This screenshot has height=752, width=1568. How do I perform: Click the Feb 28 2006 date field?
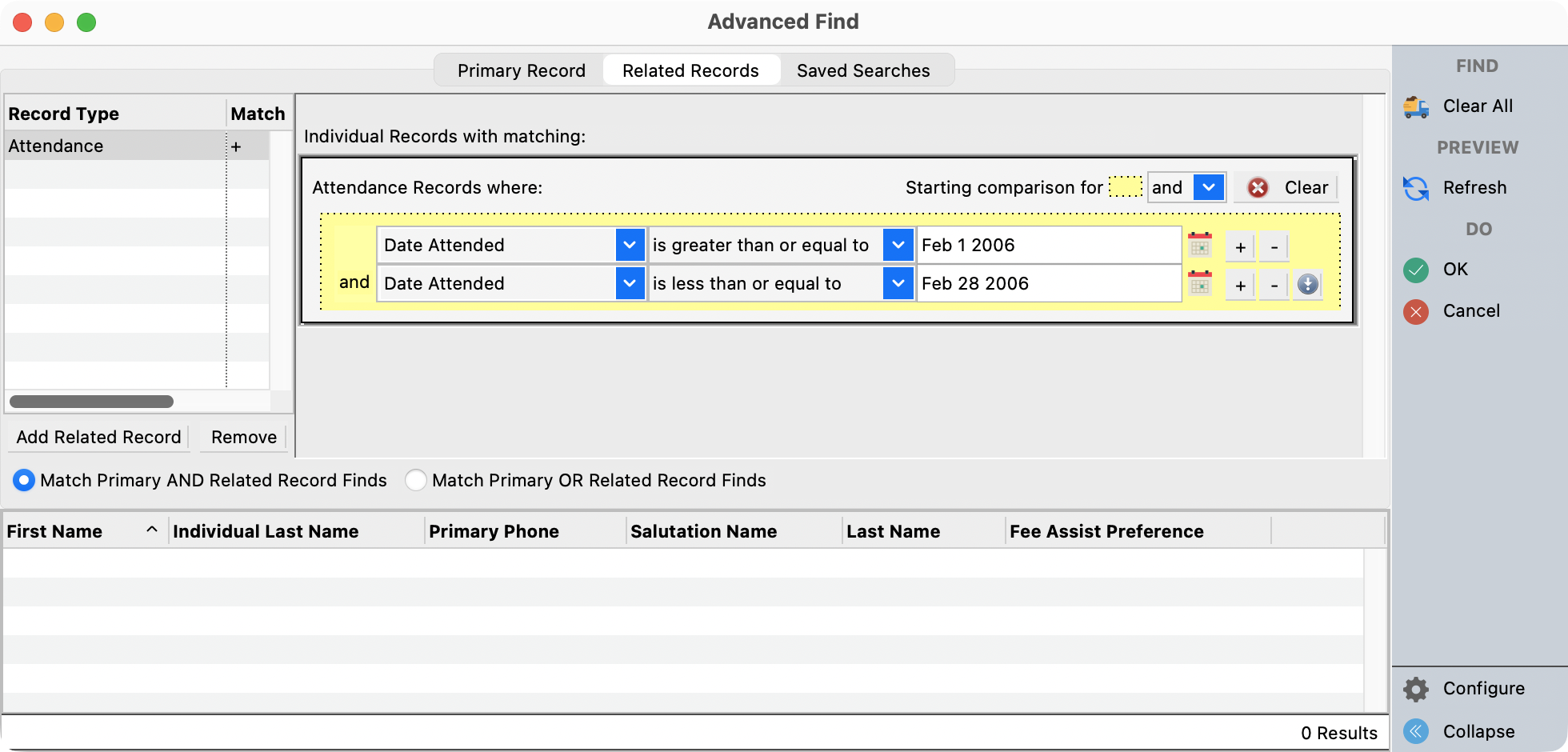click(x=1049, y=283)
